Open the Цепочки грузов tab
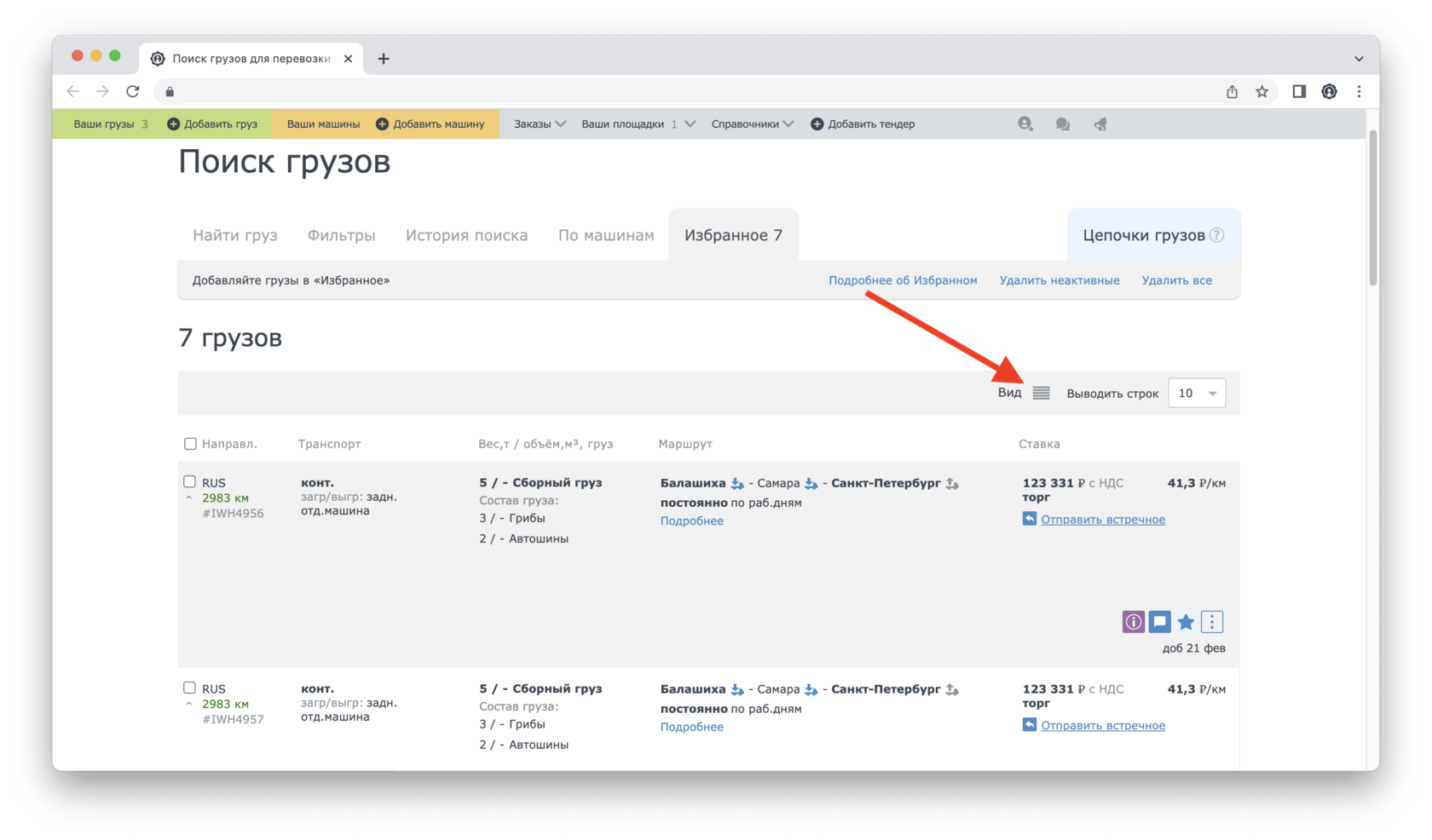The width and height of the screenshot is (1432, 840). pyautogui.click(x=1153, y=235)
